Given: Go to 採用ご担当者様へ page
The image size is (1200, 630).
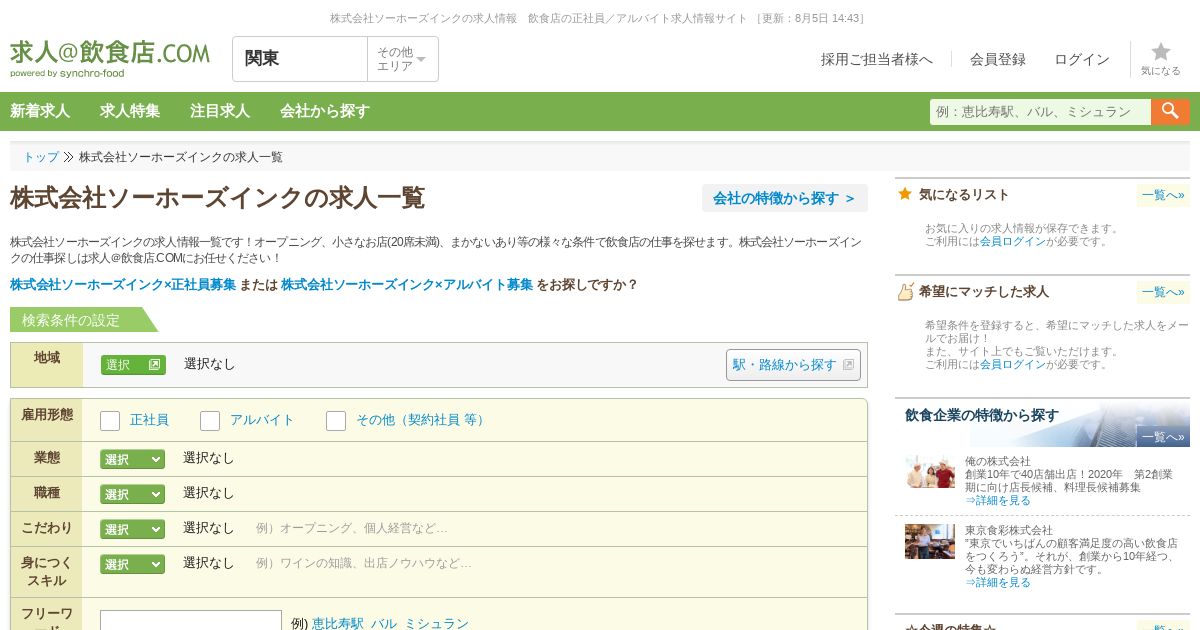Looking at the screenshot, I should tap(877, 59).
